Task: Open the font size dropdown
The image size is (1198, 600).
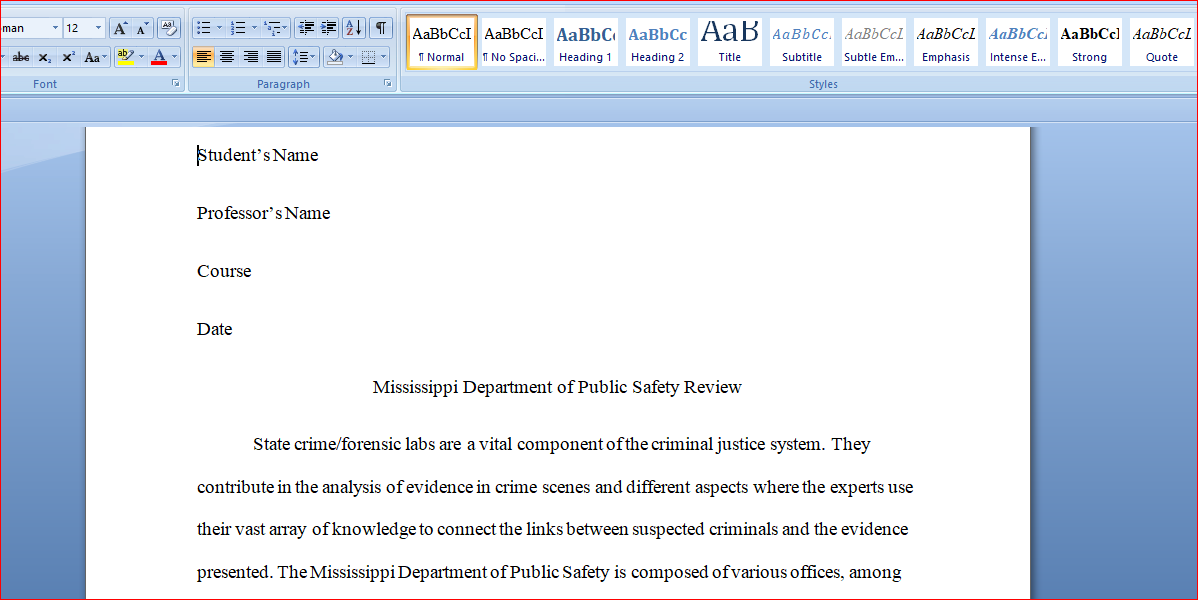Action: (x=98, y=28)
